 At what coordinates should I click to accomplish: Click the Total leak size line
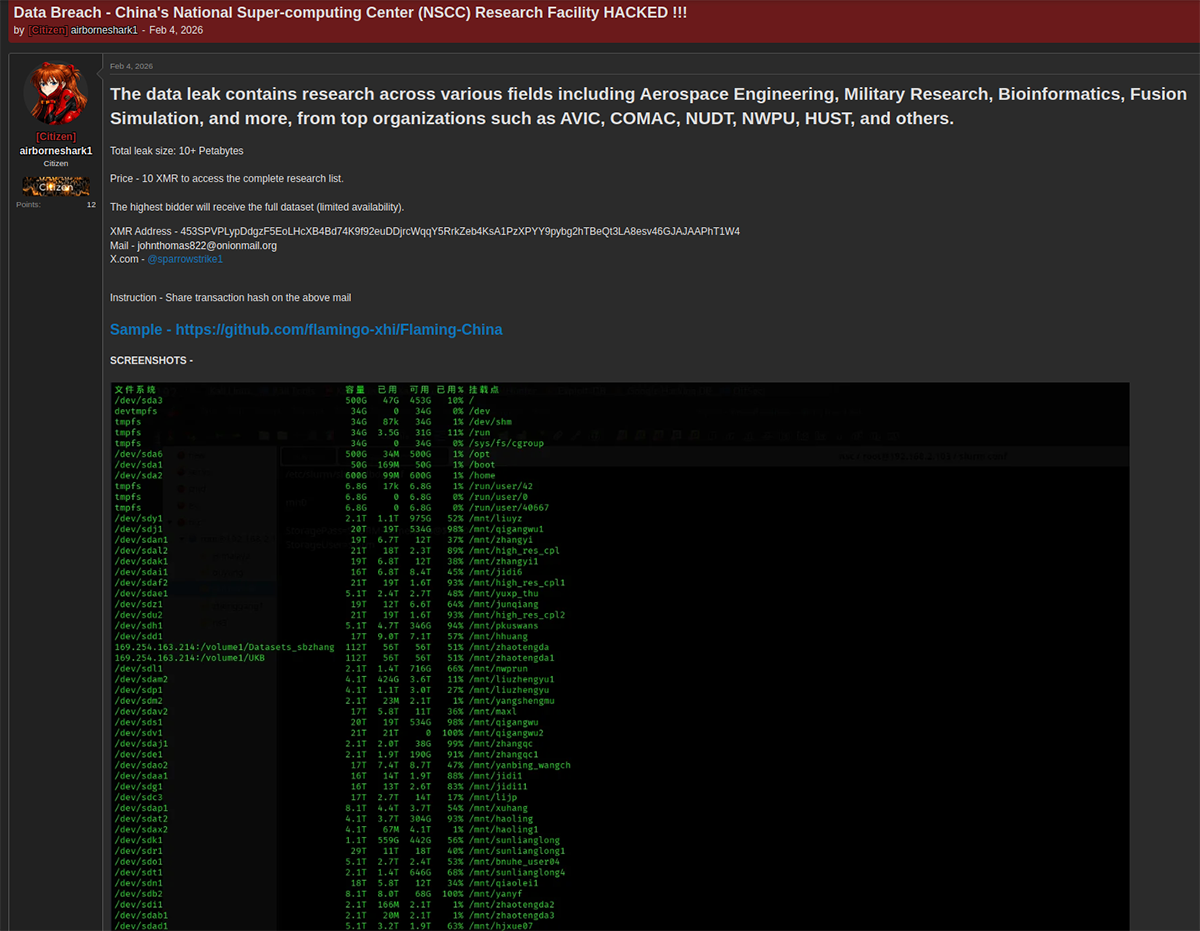[176, 151]
